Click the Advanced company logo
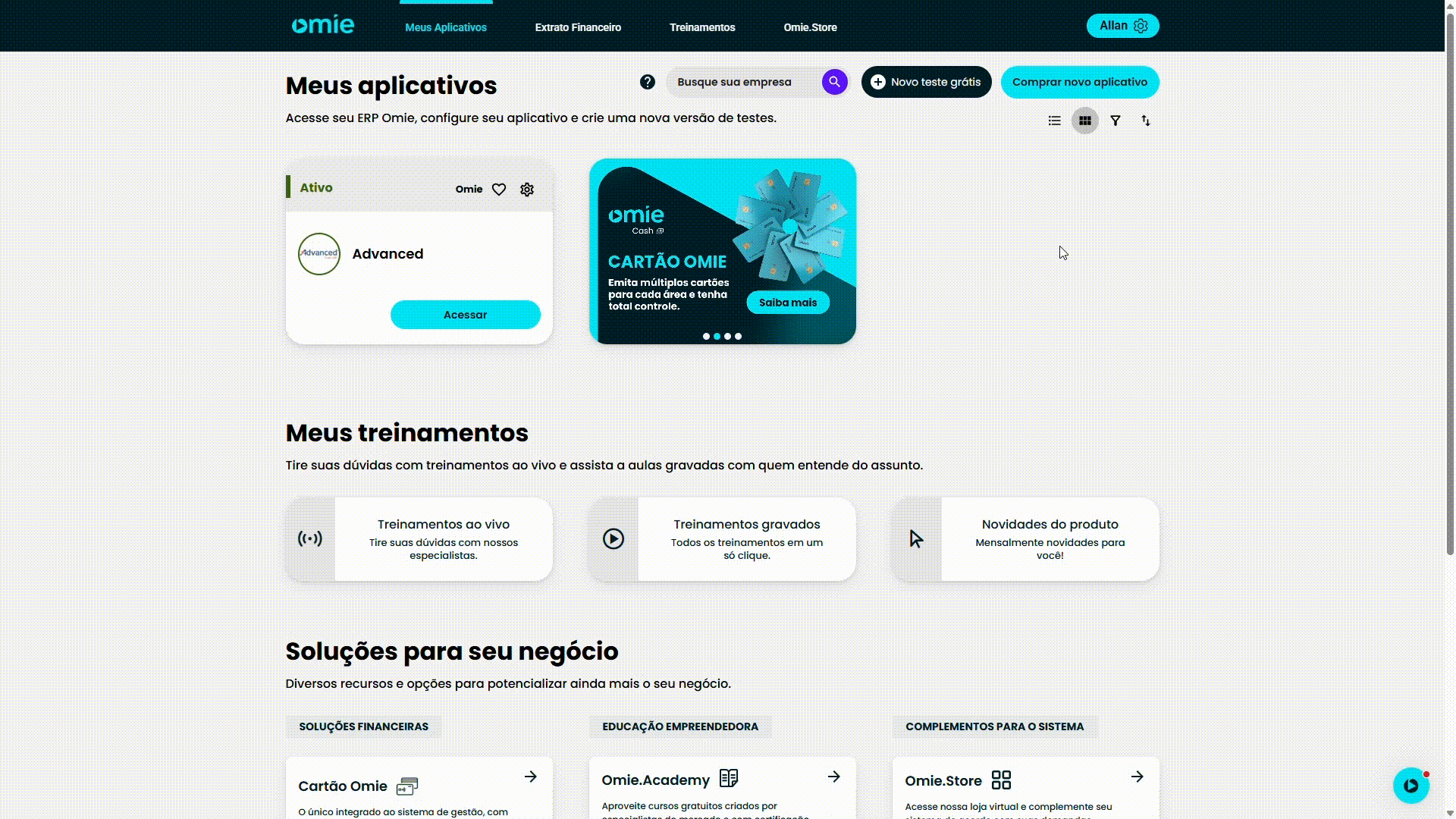1456x819 pixels. pos(319,254)
